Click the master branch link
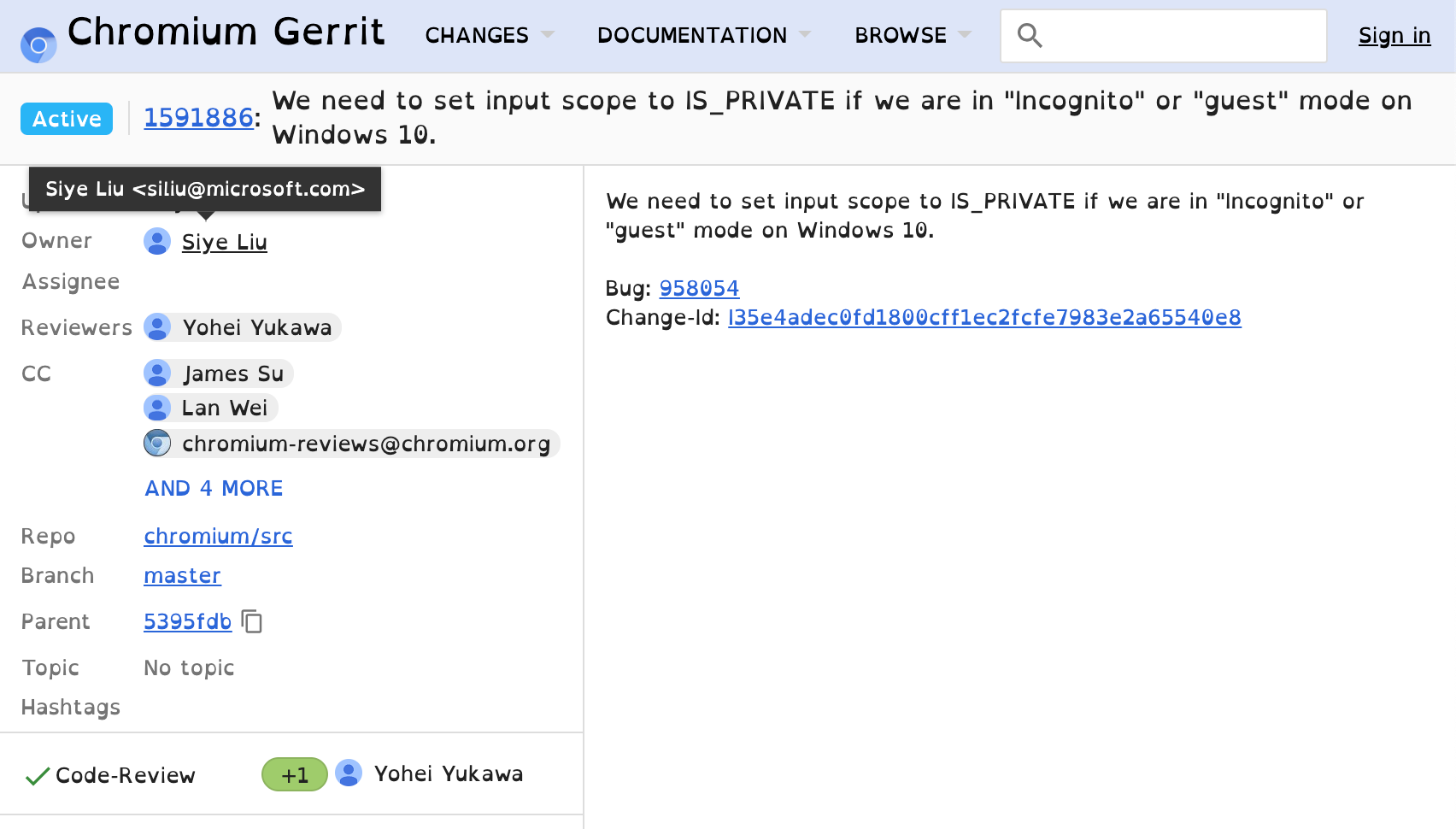 point(182,575)
